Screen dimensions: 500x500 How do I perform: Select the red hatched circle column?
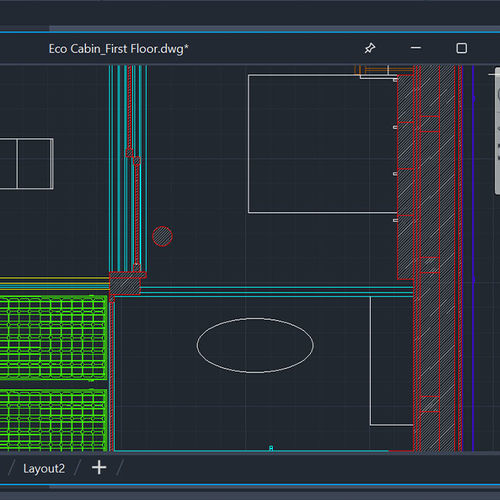162,236
